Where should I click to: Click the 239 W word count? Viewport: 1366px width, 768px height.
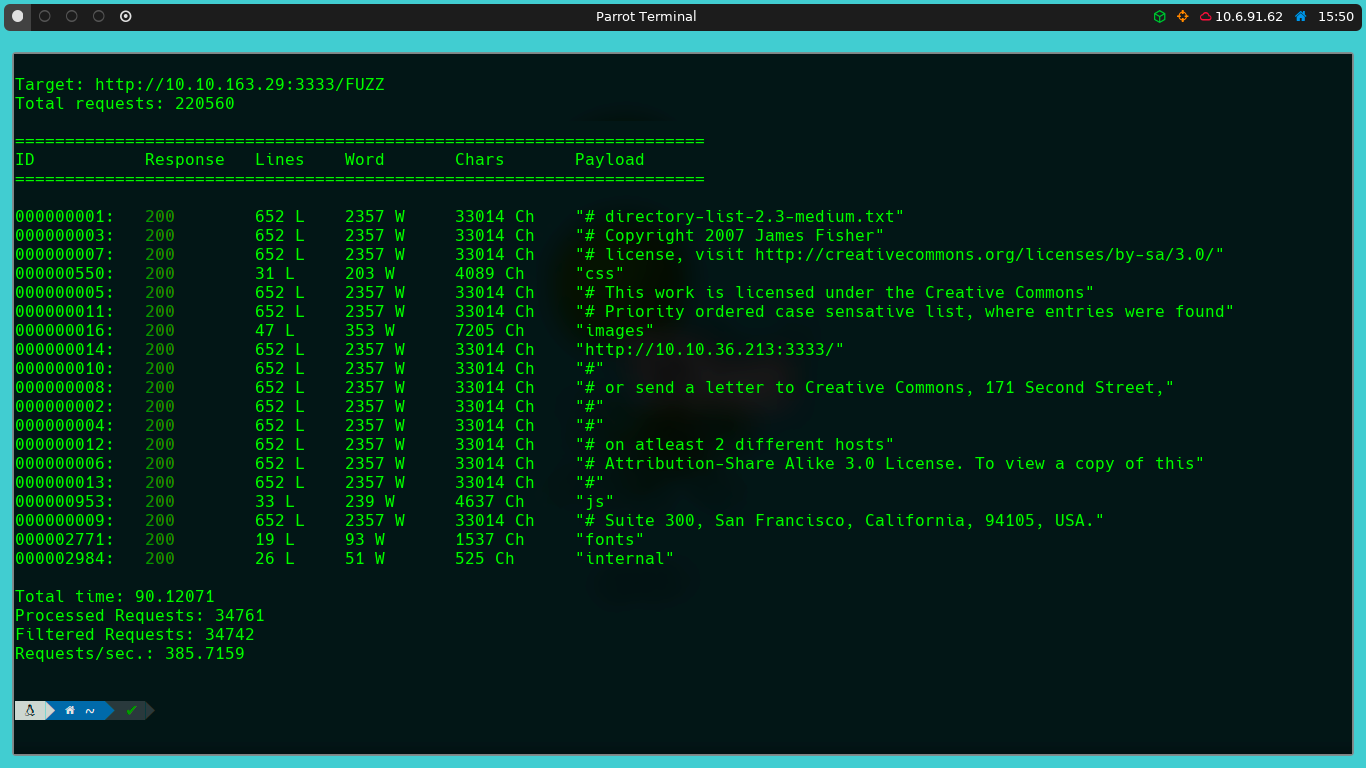click(x=370, y=502)
